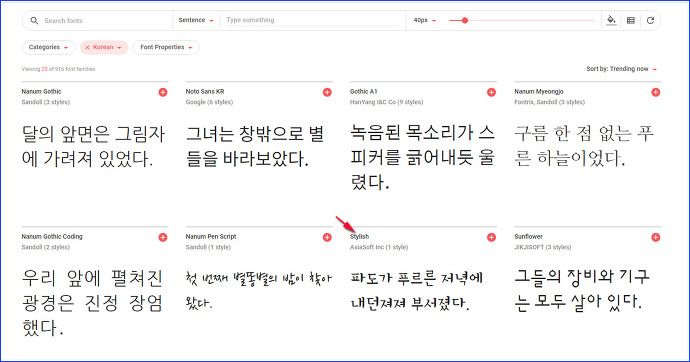The image size is (690, 362).
Task: Add Nanum Gothic Coding with plus icon
Action: [163, 237]
